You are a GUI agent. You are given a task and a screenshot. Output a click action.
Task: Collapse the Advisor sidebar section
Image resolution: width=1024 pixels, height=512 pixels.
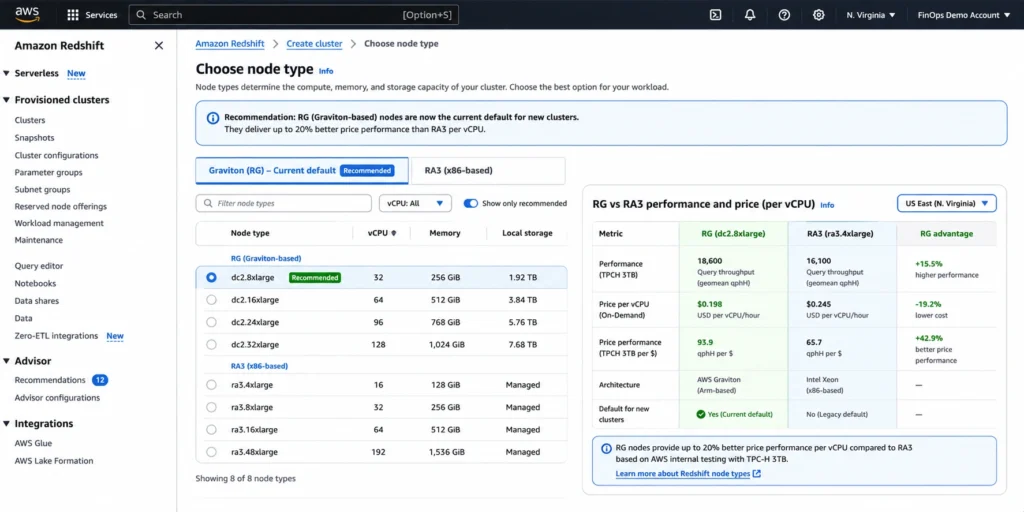tap(7, 361)
